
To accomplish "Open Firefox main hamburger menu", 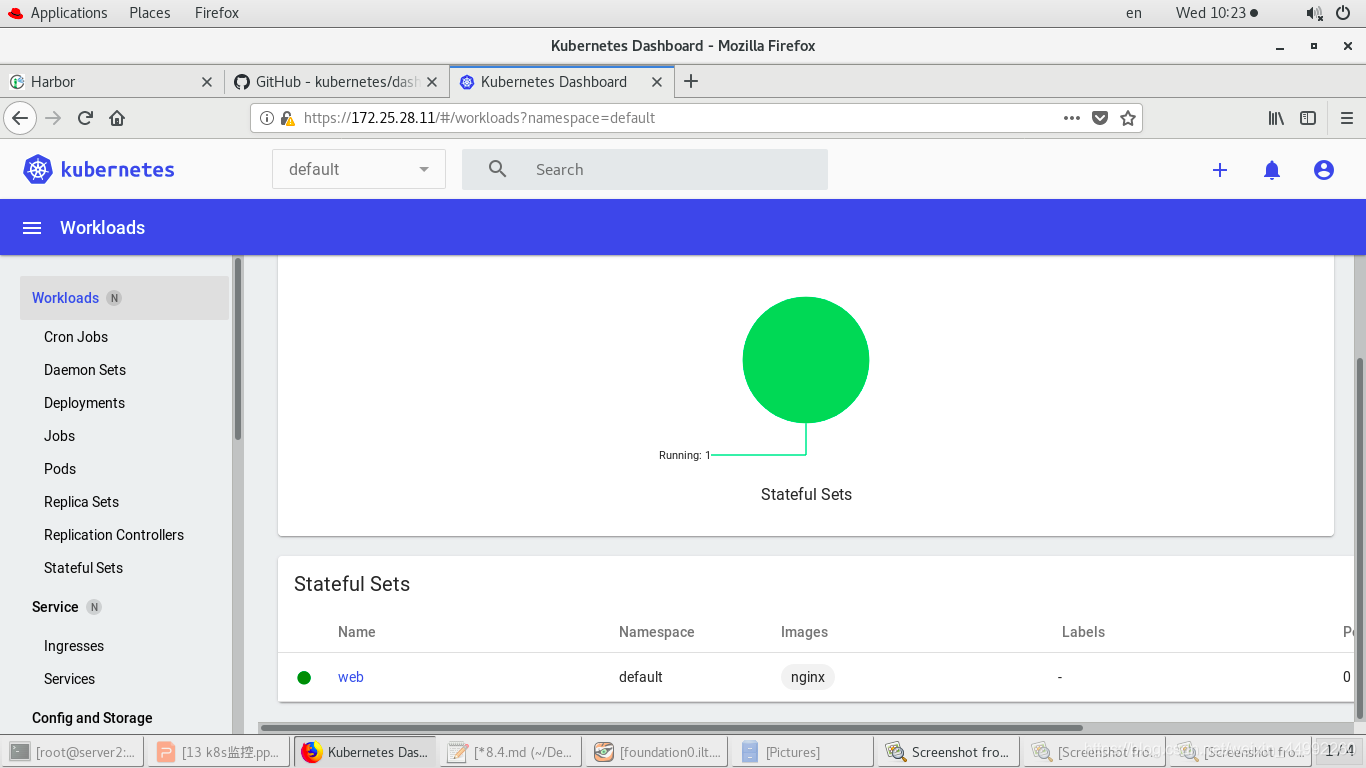I will point(1346,118).
